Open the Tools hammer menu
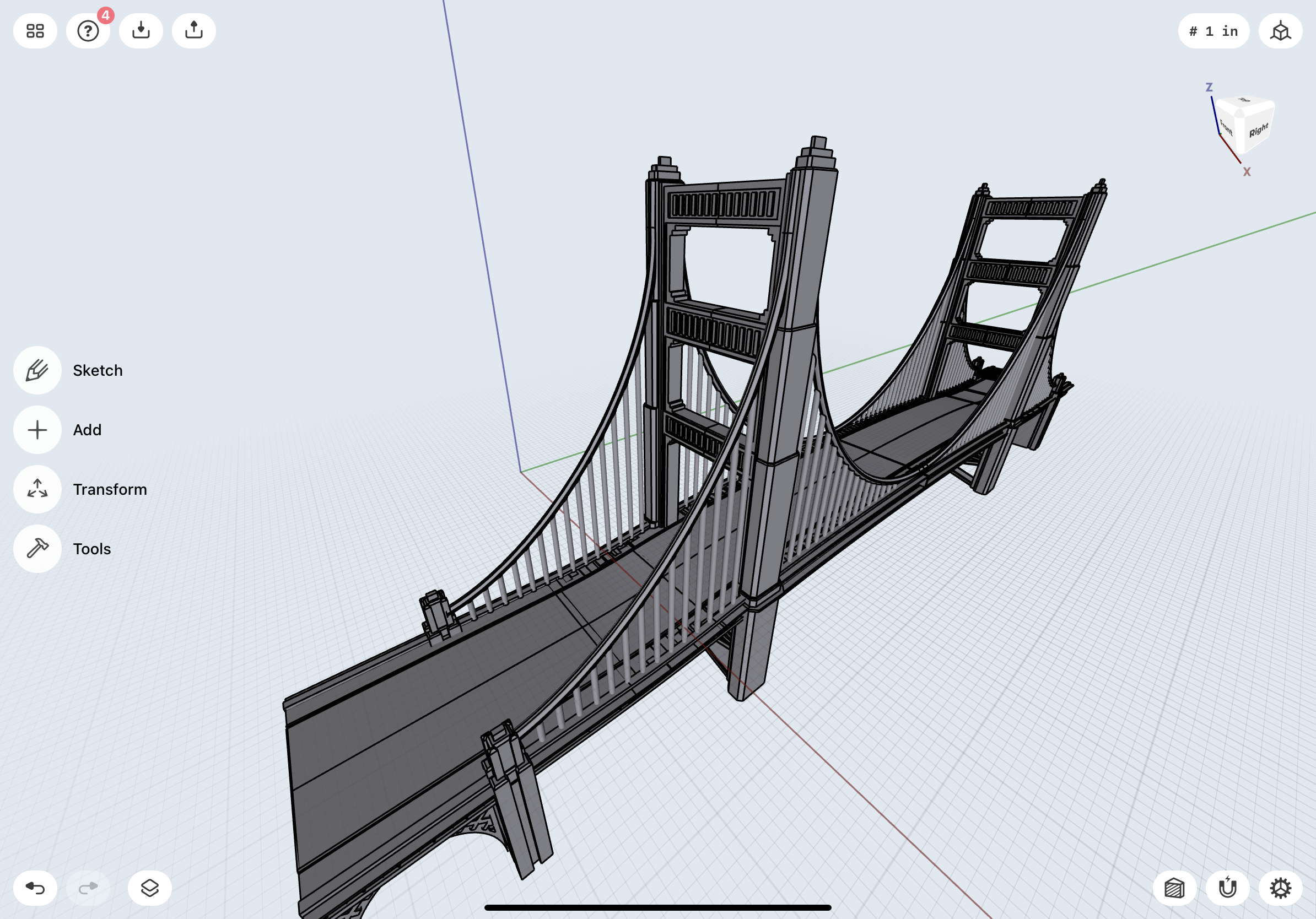1316x919 pixels. coord(38,549)
